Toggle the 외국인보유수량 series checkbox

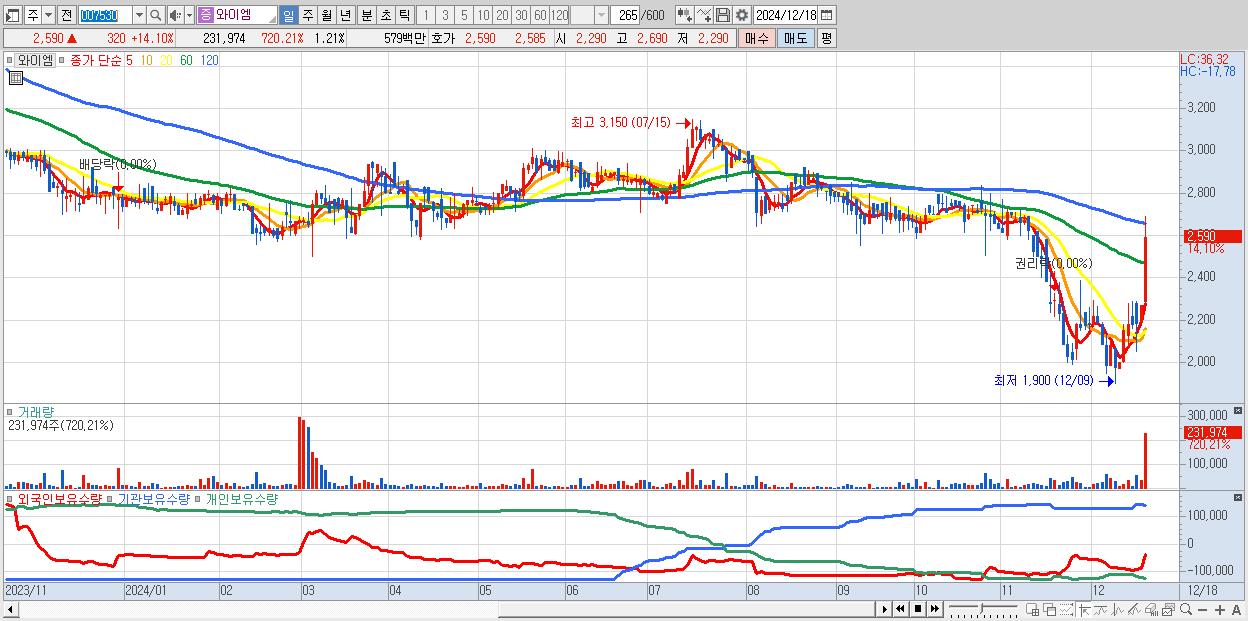pos(11,498)
